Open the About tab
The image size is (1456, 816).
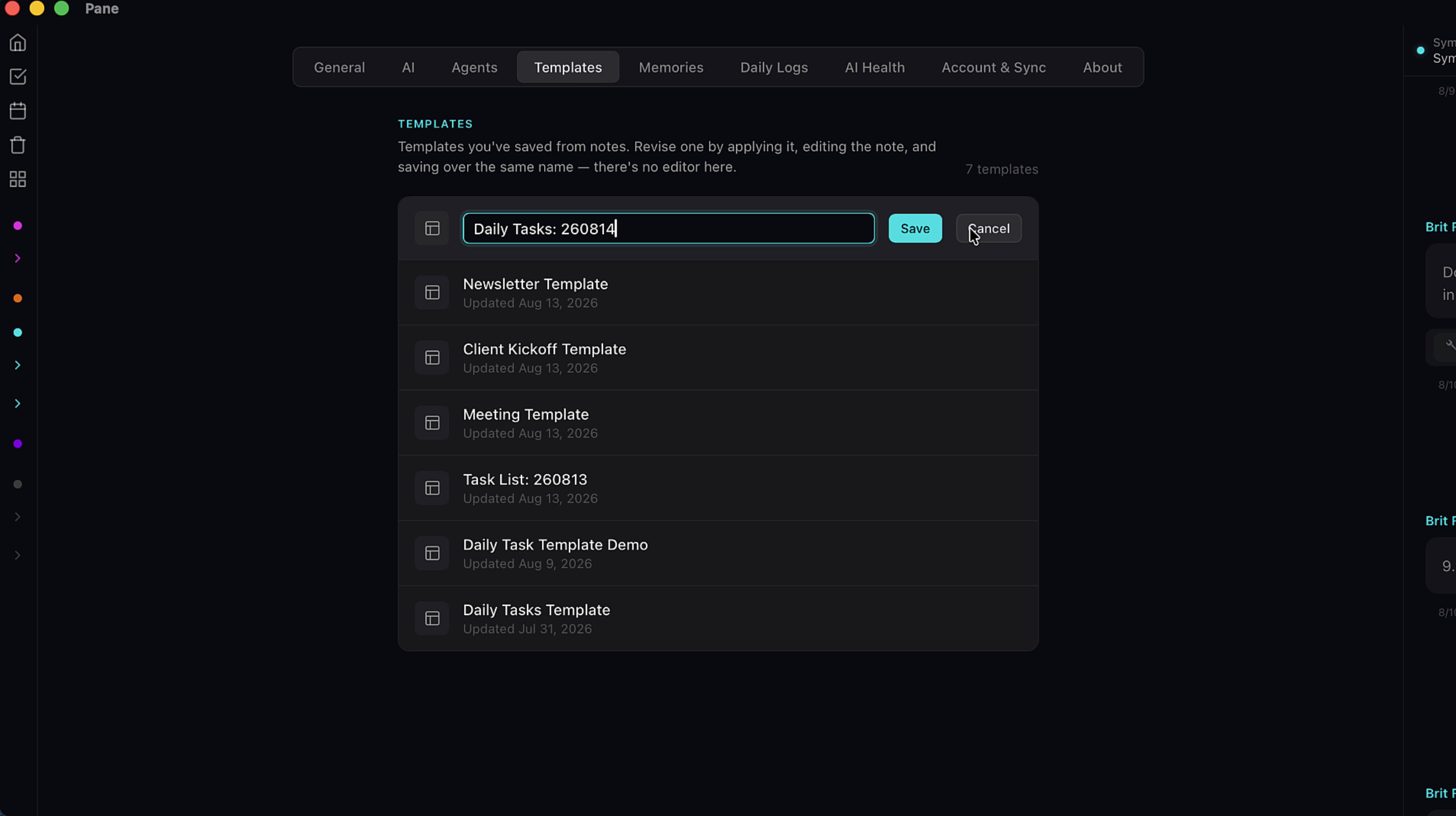[x=1102, y=67]
